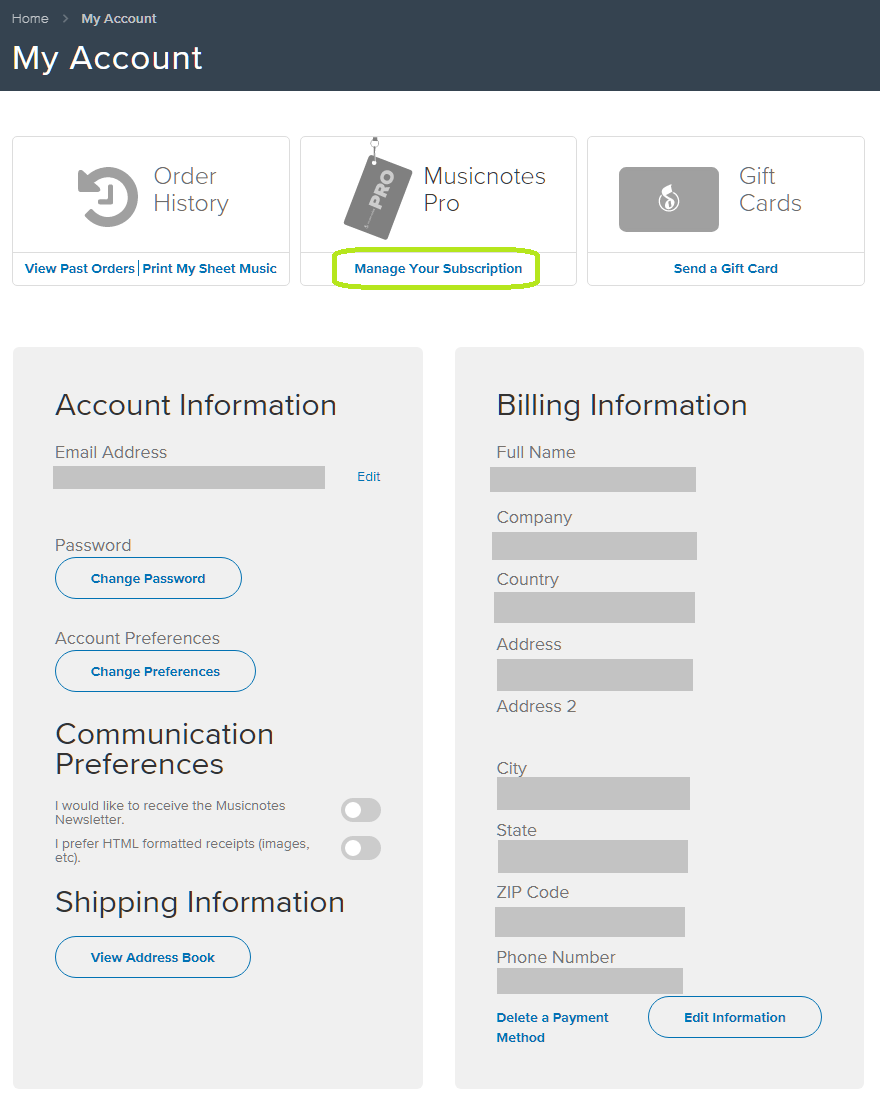Click the Email Address field
Viewport: 882px width, 1110px height.
click(189, 477)
